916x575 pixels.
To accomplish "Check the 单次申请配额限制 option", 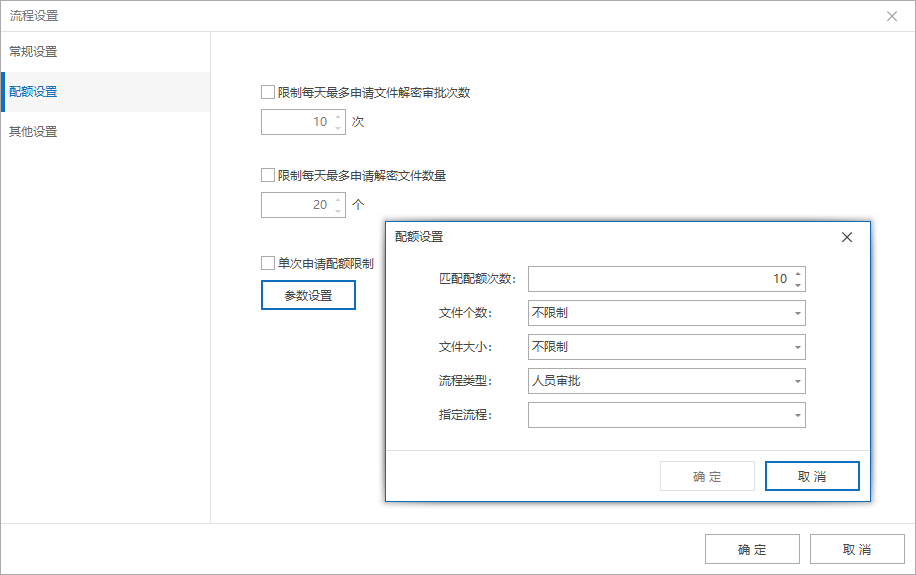I will coord(268,263).
